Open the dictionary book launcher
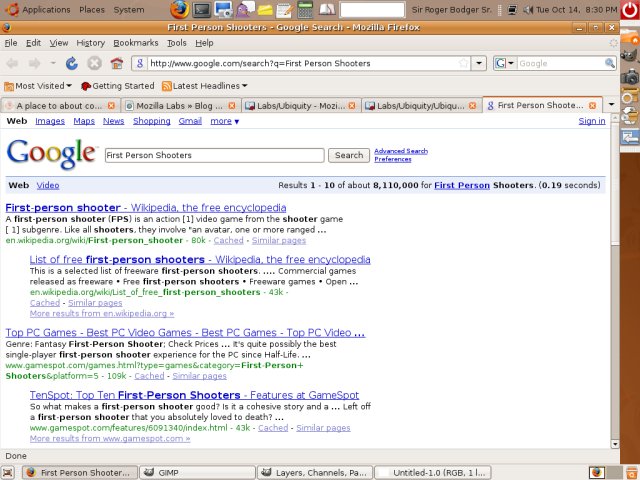 coord(327,9)
